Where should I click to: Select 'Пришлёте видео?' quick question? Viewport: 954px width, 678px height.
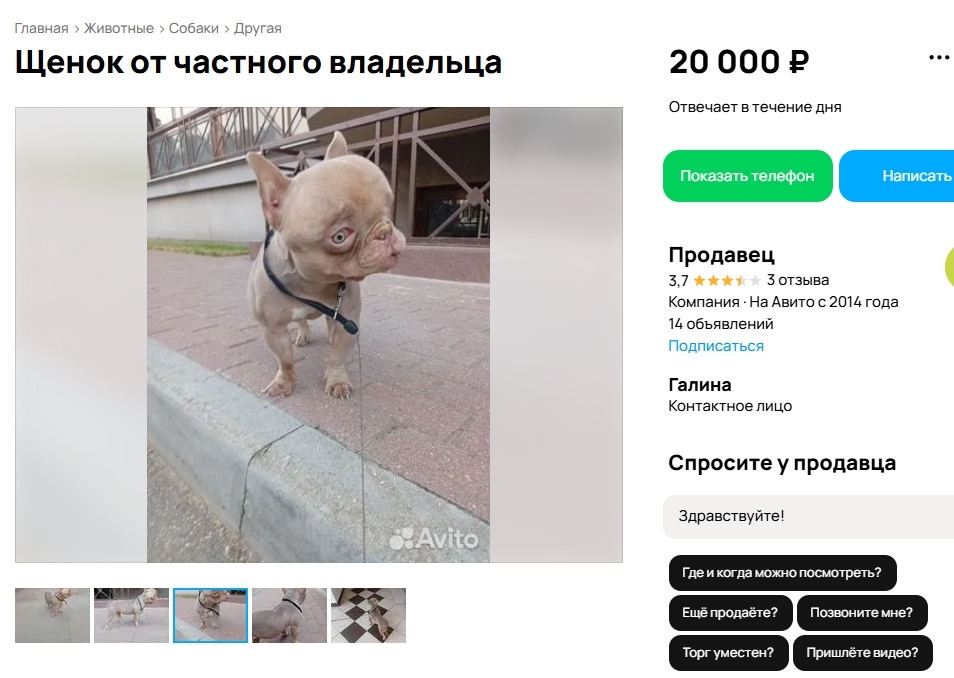[862, 652]
